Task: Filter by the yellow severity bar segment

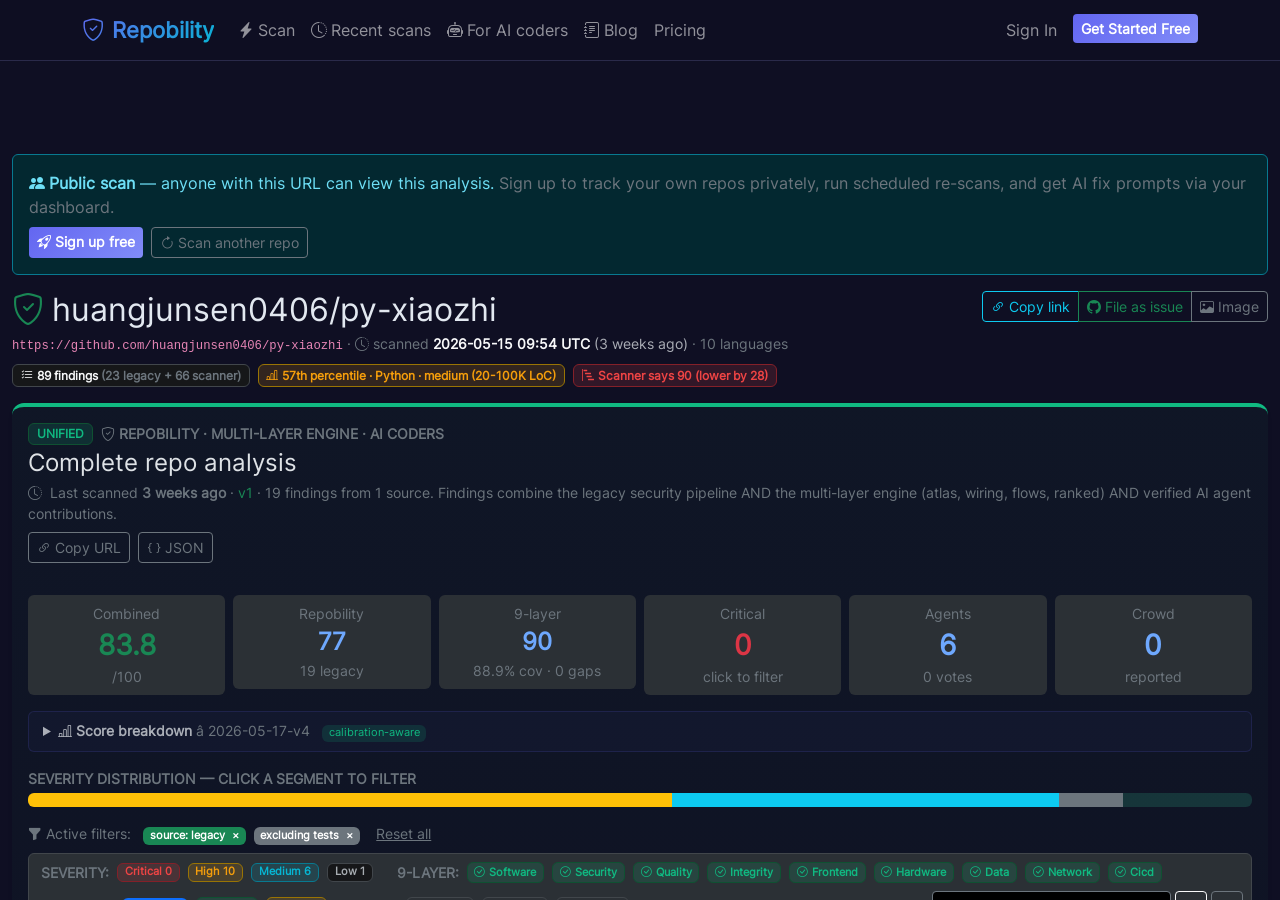Action: [x=350, y=800]
